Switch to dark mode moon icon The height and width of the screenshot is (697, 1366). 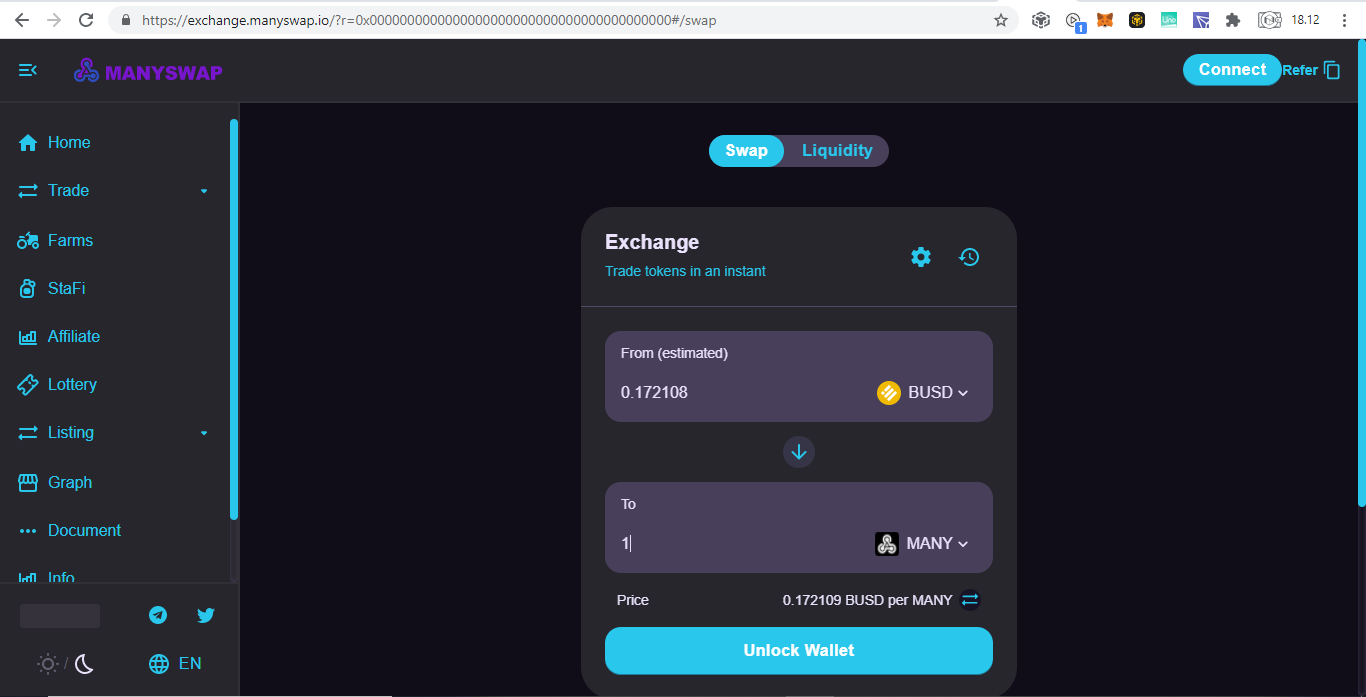tap(84, 663)
